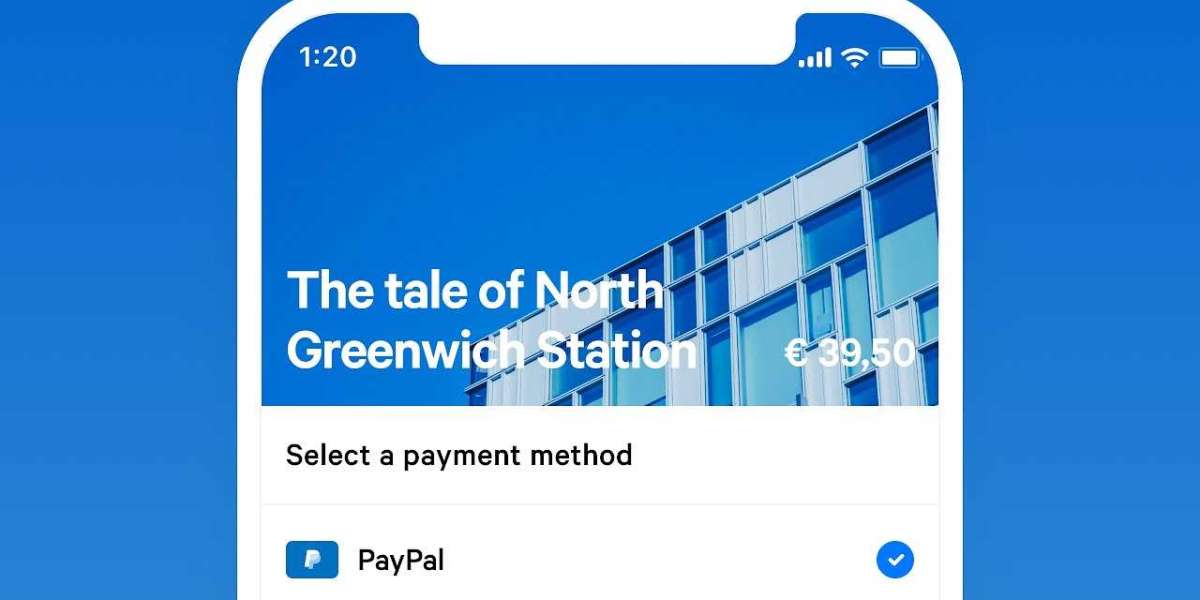Click the "Select a payment method" heading
1200x600 pixels.
pyautogui.click(x=459, y=456)
